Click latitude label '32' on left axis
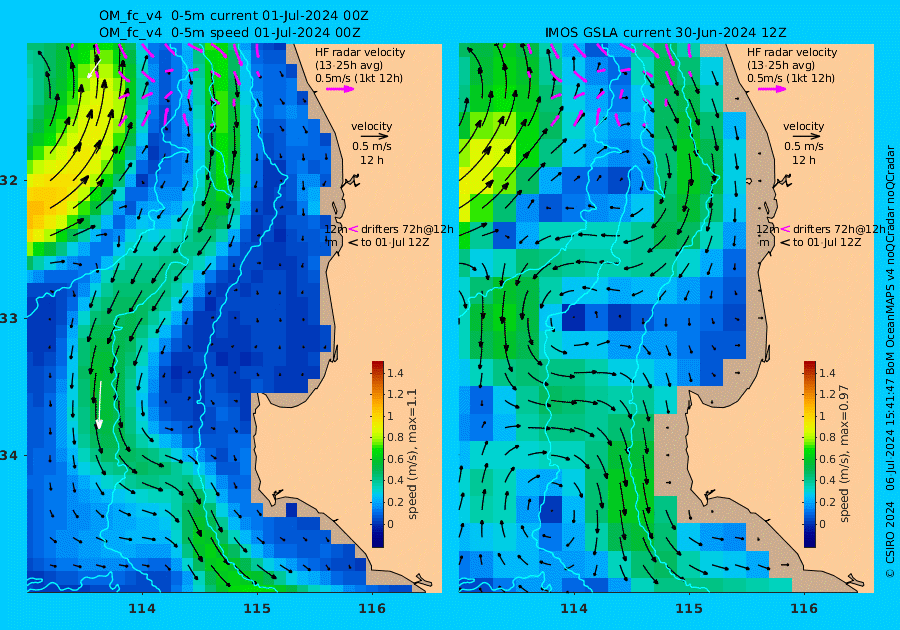This screenshot has height=630, width=900. tap(9, 181)
